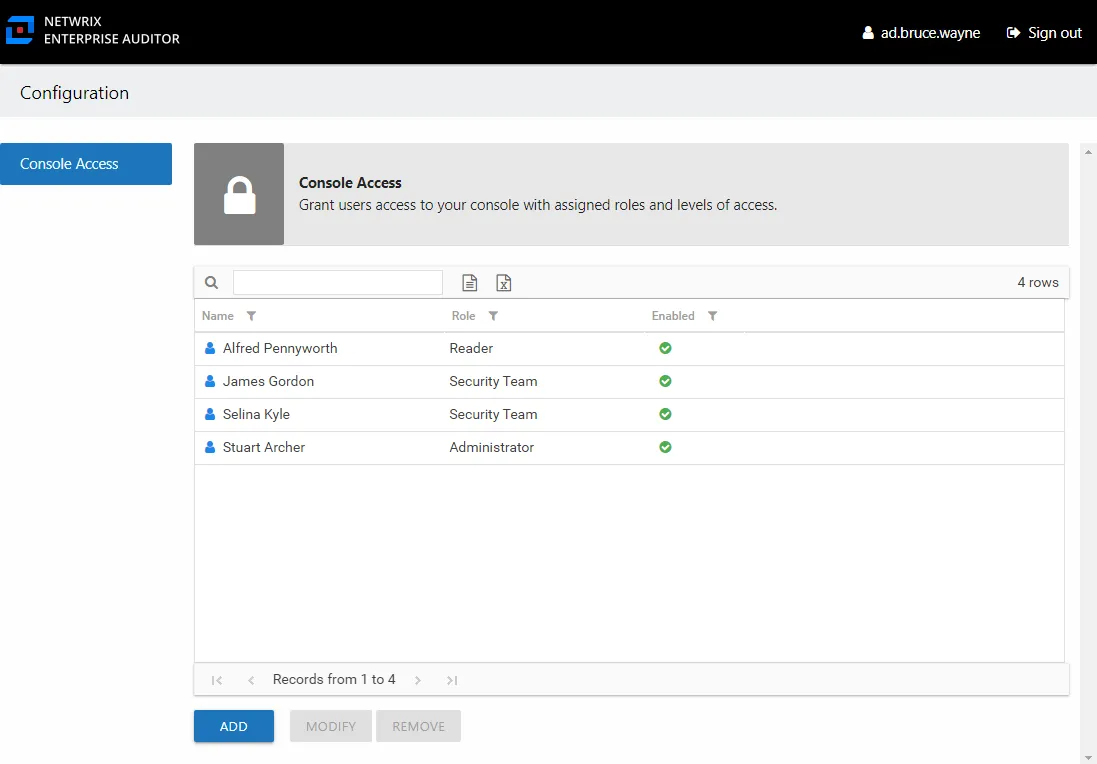Click the user icon next to Alfred Pennyworth

click(210, 348)
